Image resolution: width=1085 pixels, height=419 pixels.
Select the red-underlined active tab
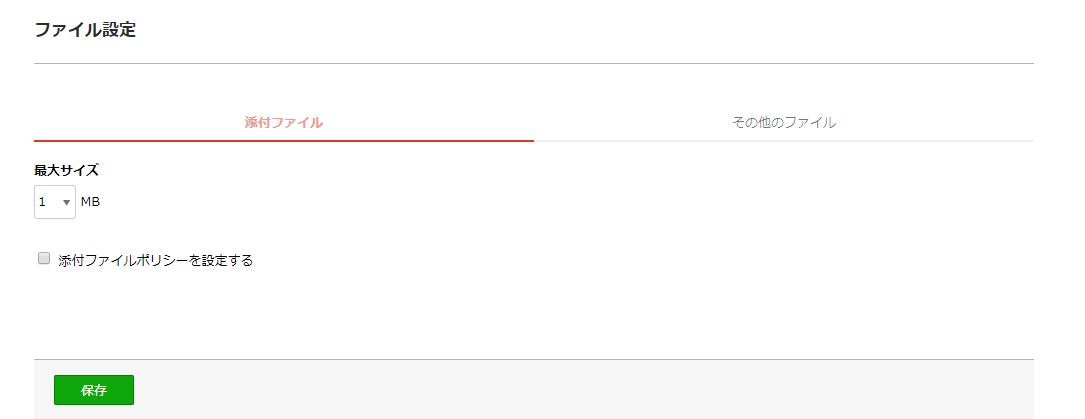(284, 122)
